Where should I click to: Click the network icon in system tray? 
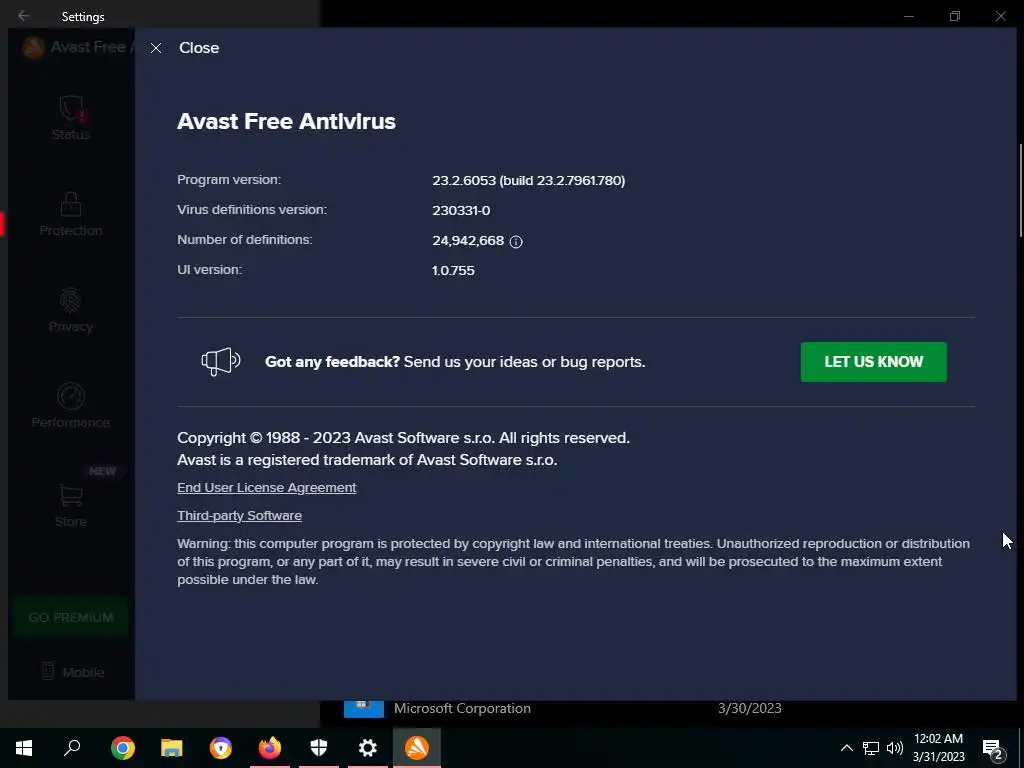coord(871,748)
